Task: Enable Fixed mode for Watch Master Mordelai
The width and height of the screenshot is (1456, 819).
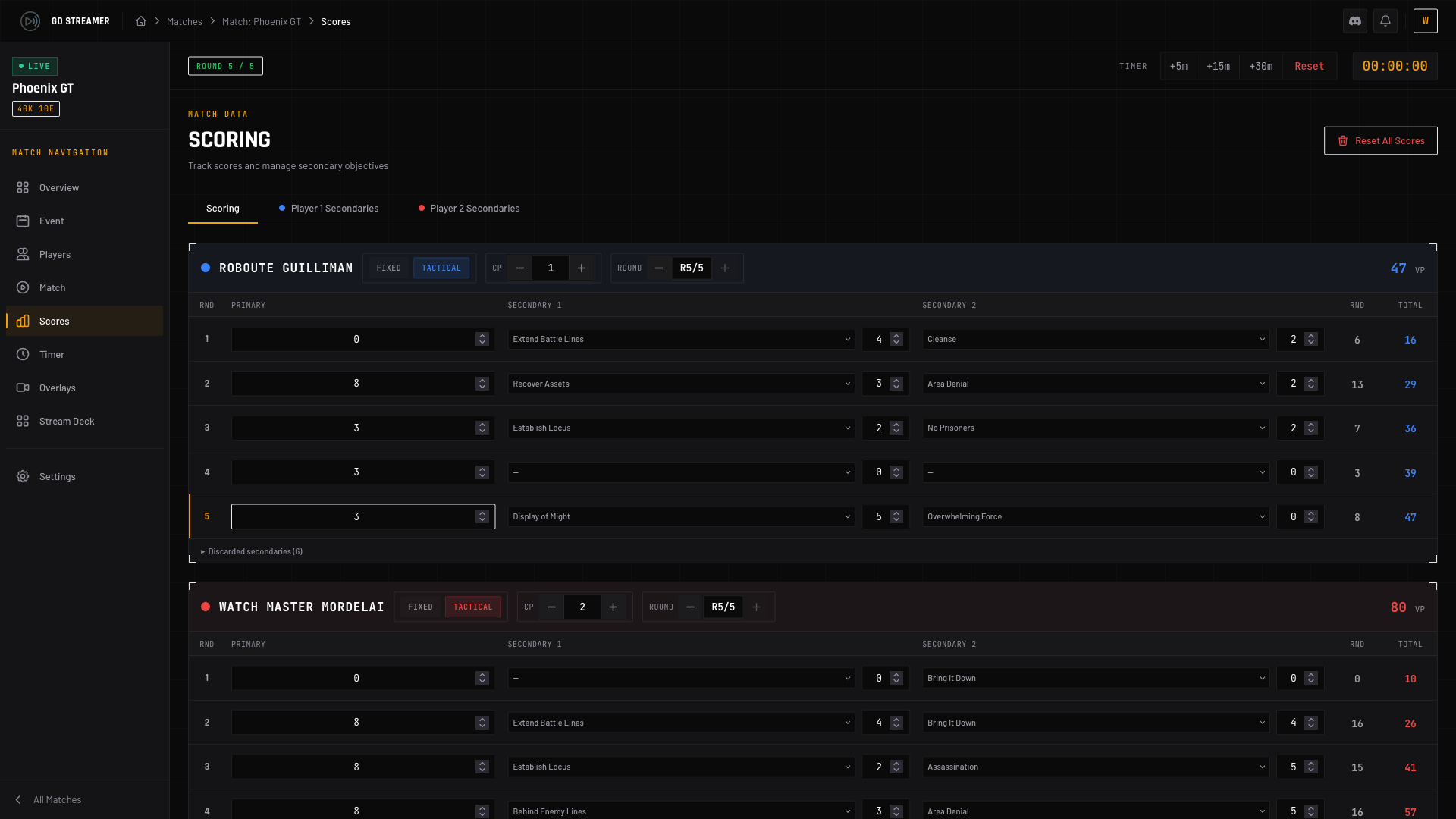Action: click(421, 607)
